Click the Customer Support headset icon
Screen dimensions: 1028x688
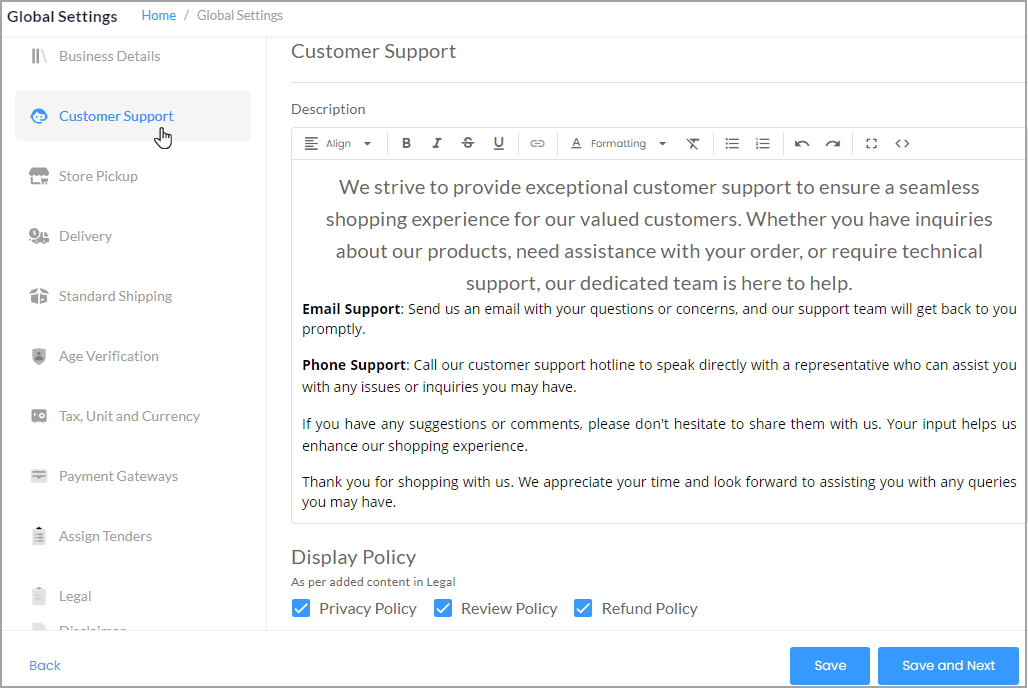tap(39, 116)
